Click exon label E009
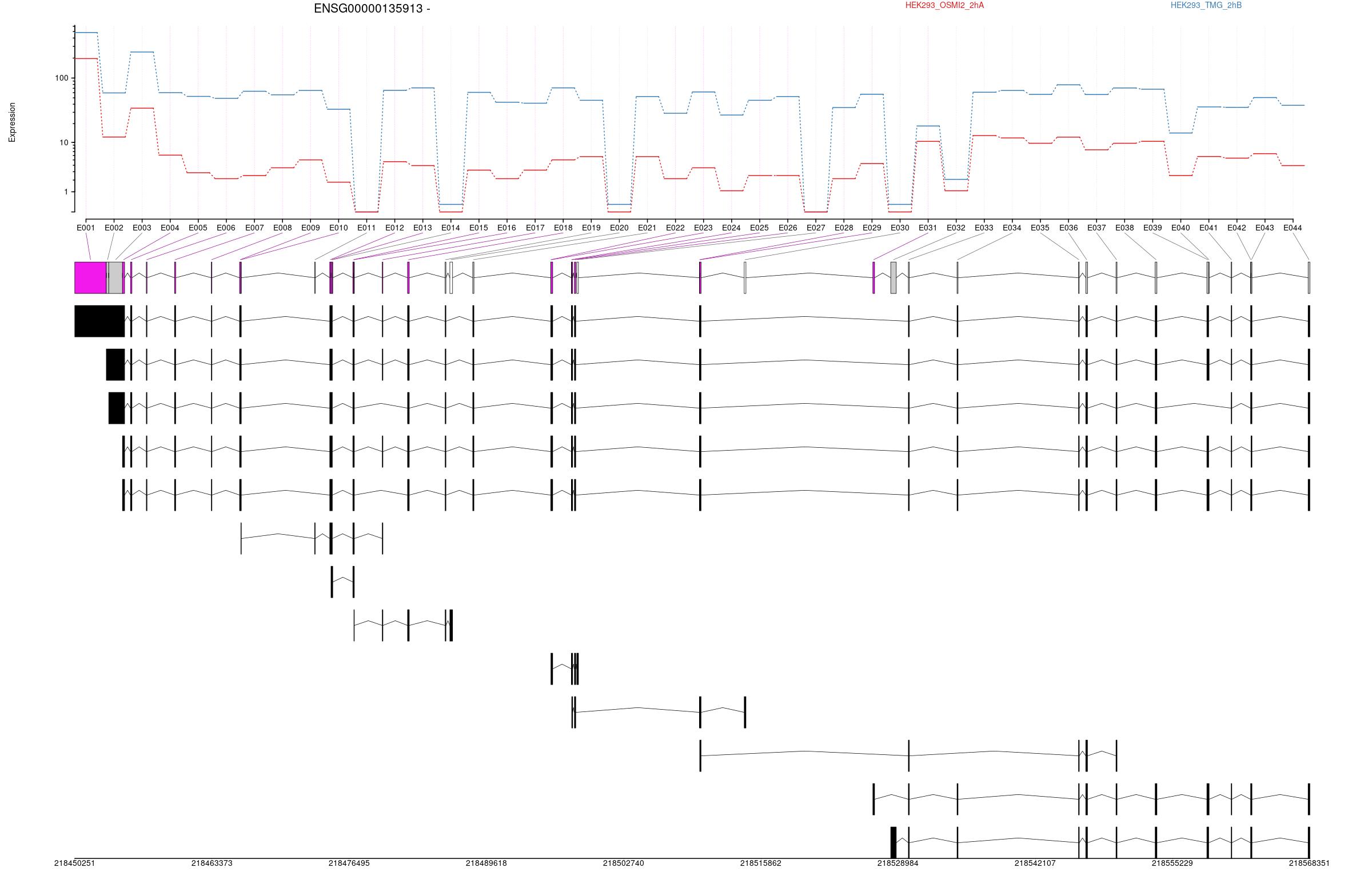The width and height of the screenshot is (1372, 875). pos(310,228)
